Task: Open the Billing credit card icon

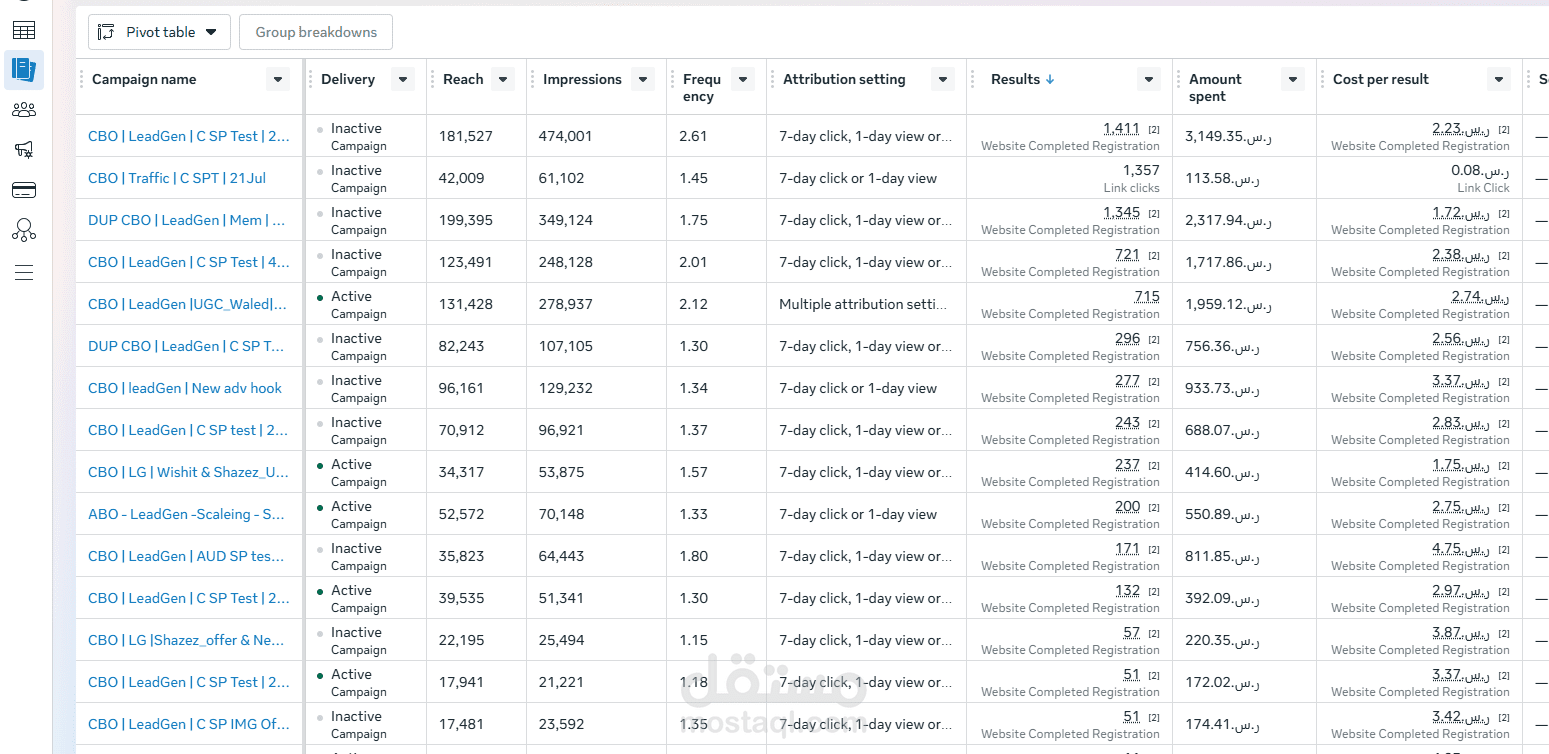Action: (23, 190)
